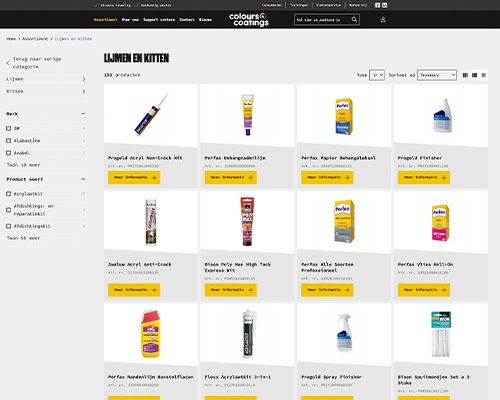500x400 pixels.
Task: Open the LinkedIn icon in top bar
Action: [x=385, y=5]
